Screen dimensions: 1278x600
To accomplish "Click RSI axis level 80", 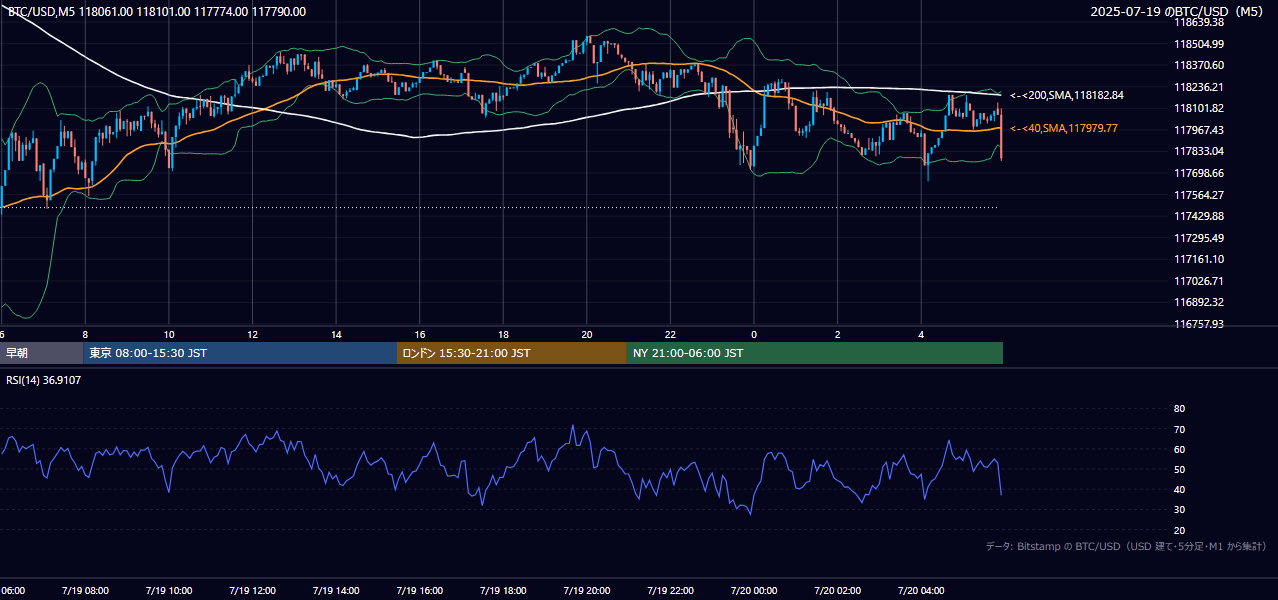I will coord(1179,409).
